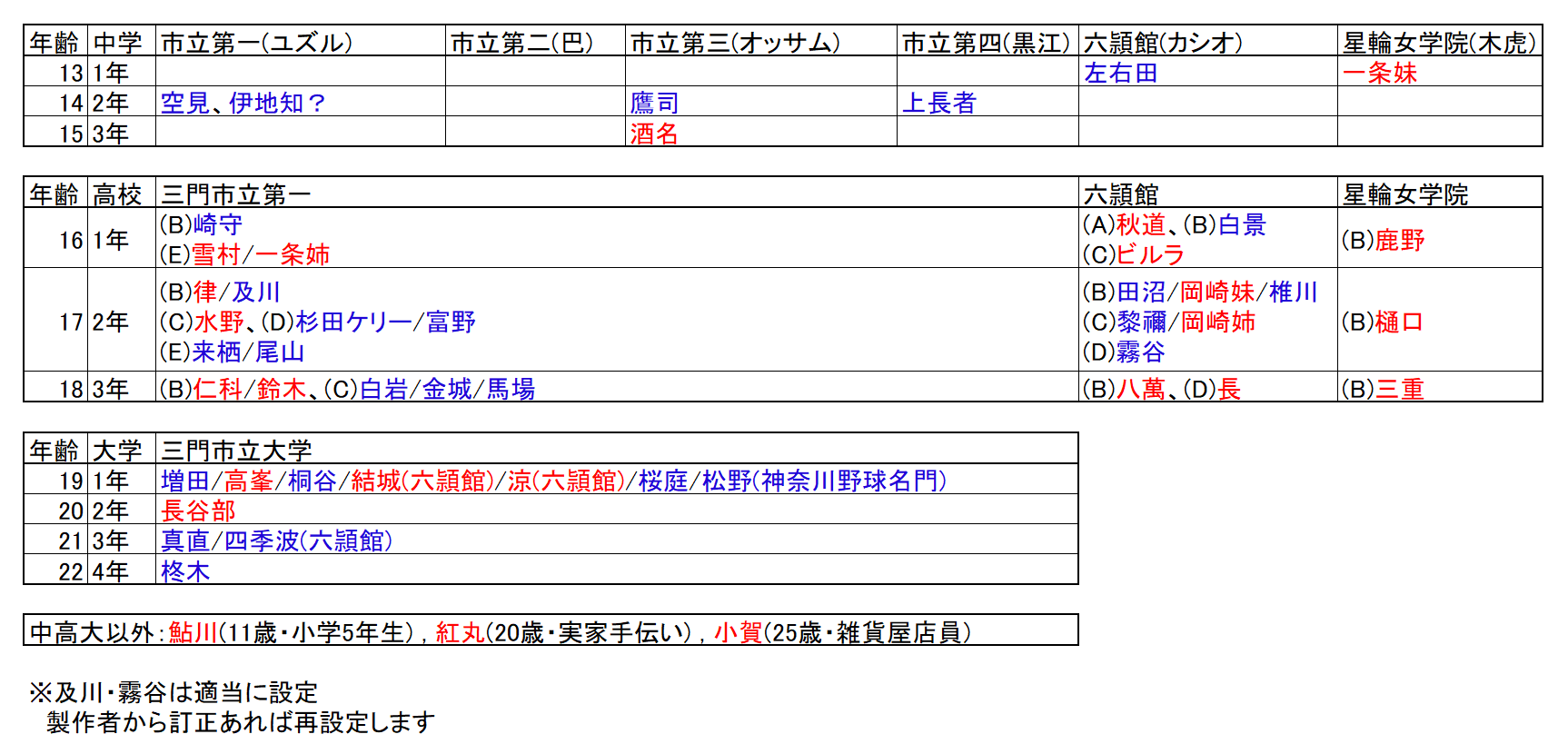The width and height of the screenshot is (1568, 754).
Task: Click the name 田沼
Action: [x=1142, y=292]
